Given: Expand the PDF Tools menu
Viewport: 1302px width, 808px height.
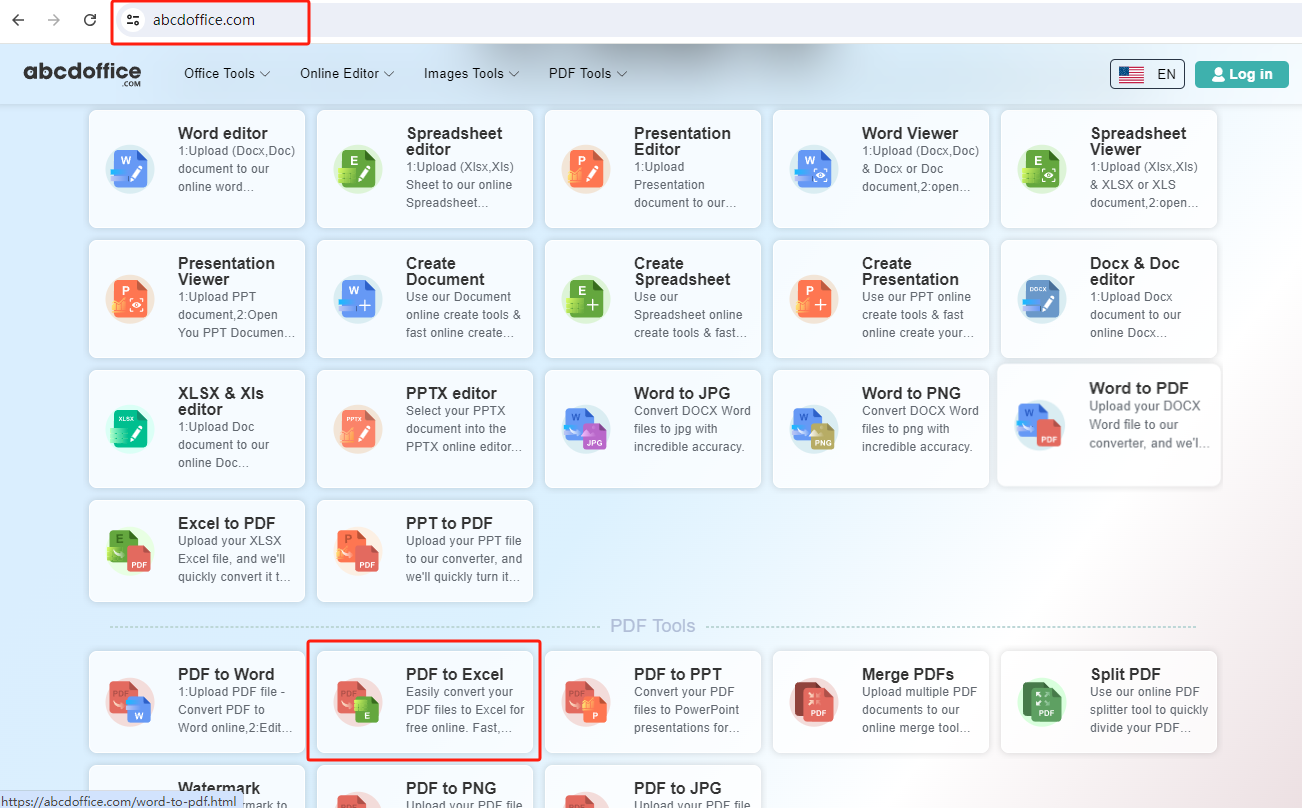Looking at the screenshot, I should 588,73.
